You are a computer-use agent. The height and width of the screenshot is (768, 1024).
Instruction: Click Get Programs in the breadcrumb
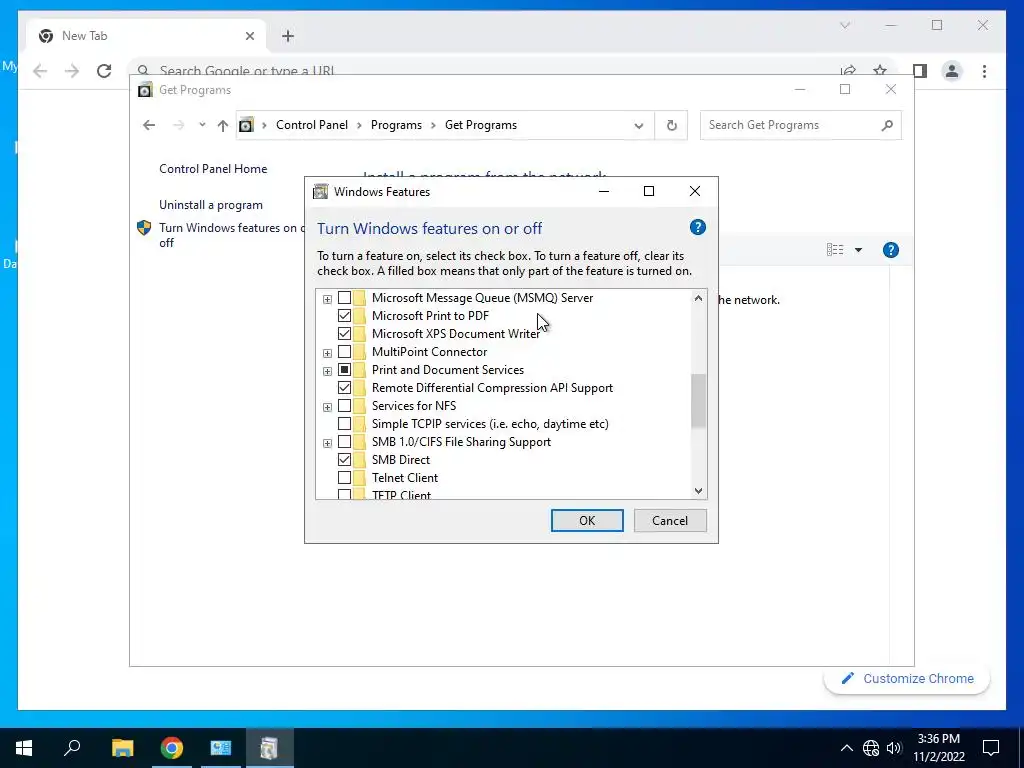[481, 125]
